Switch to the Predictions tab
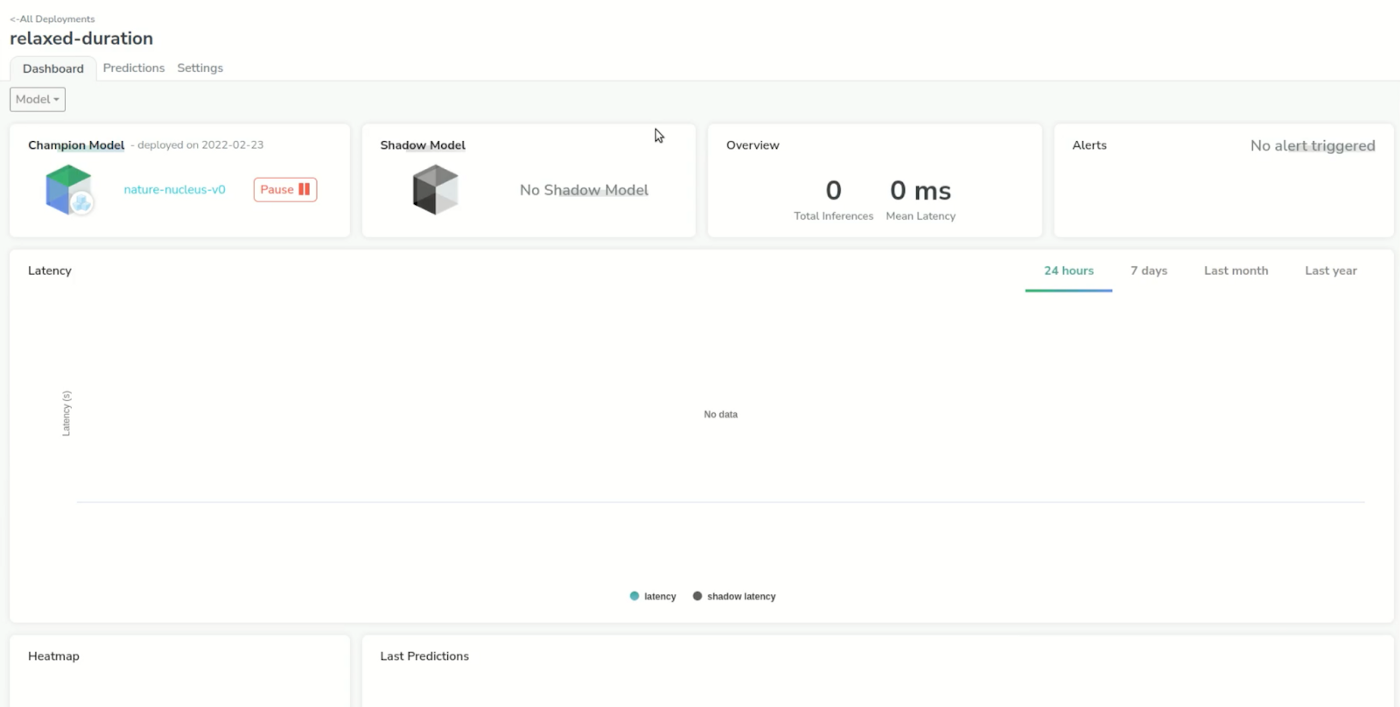The height and width of the screenshot is (707, 1400). 134,68
